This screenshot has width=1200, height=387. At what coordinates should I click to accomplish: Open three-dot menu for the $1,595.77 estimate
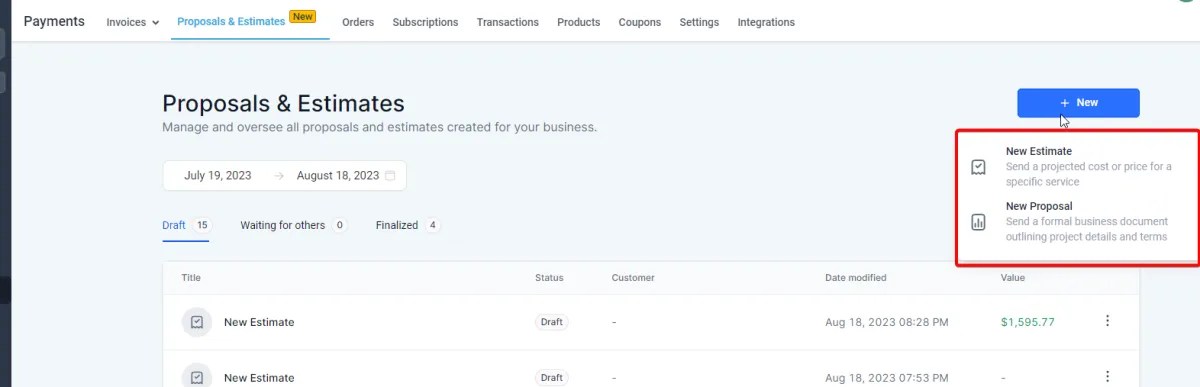pos(1107,321)
